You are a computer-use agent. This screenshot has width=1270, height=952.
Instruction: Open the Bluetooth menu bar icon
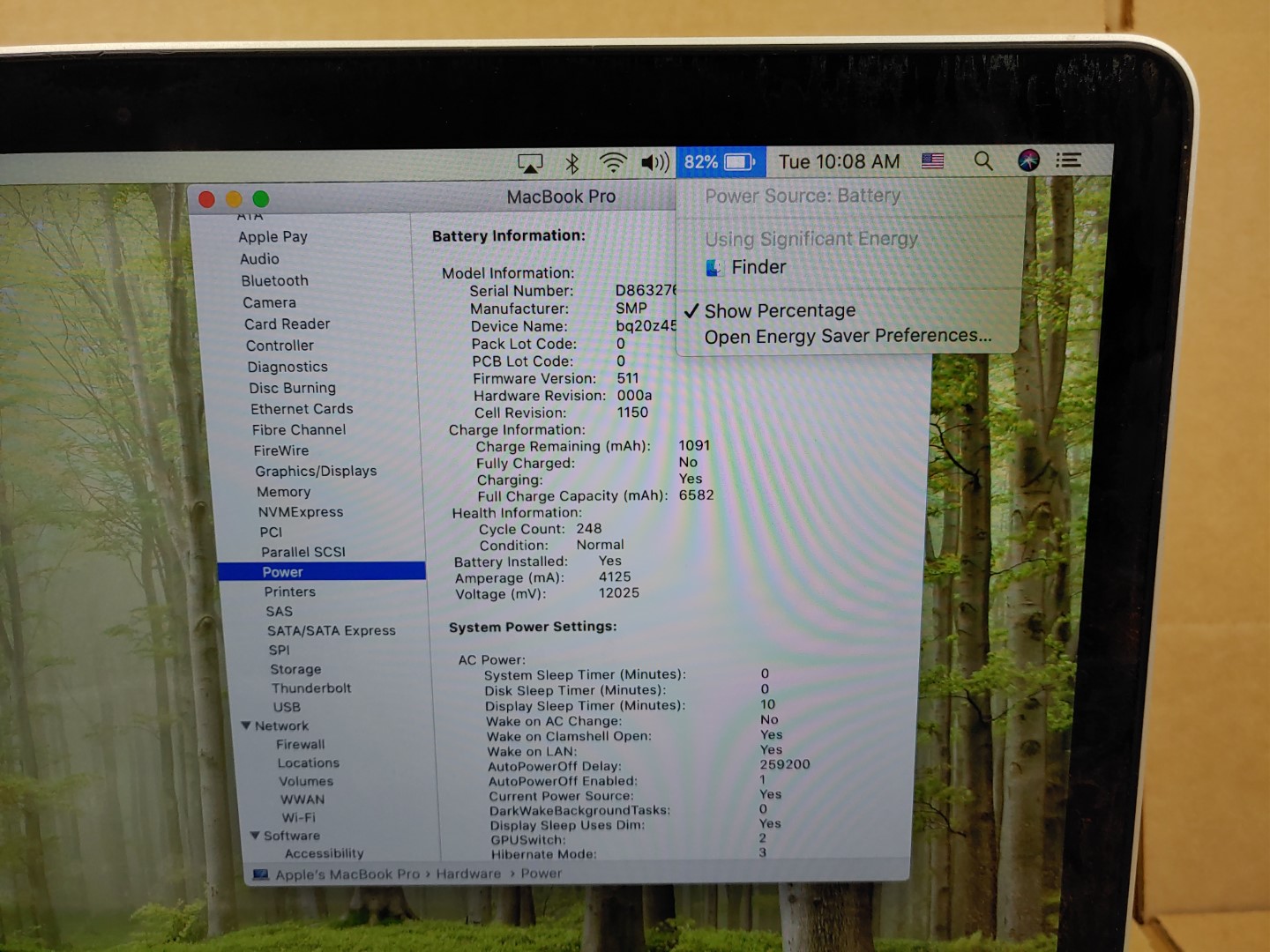[x=571, y=163]
